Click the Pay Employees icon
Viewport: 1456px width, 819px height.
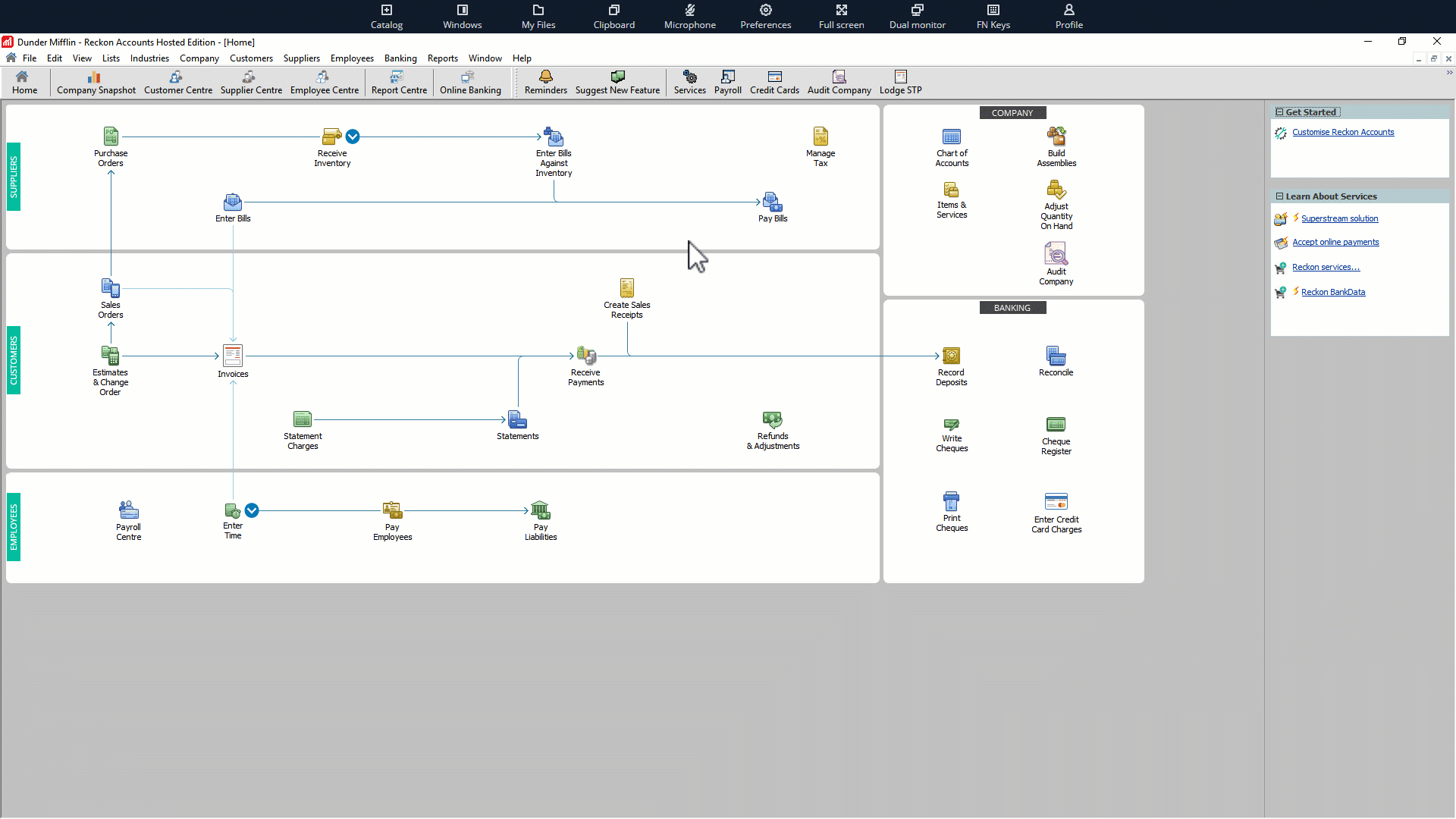pos(392,510)
